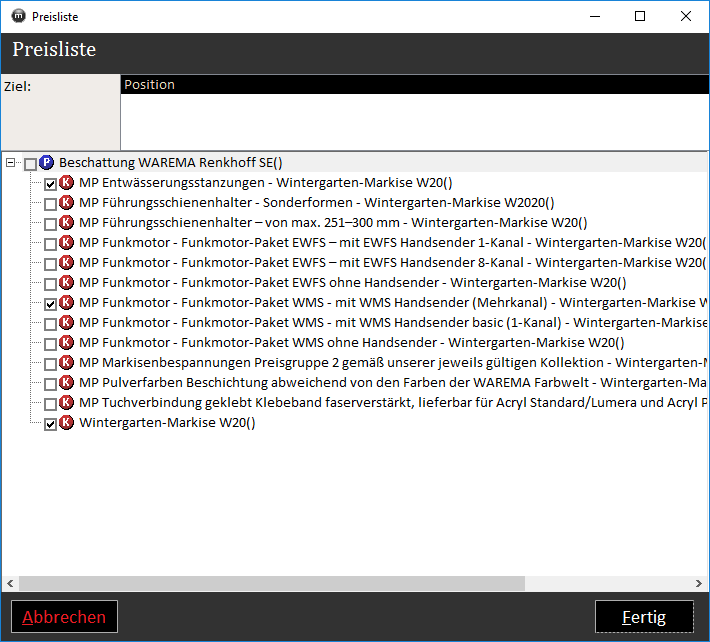This screenshot has height=642, width=710.
Task: Click the Position column header
Action: pyautogui.click(x=414, y=85)
